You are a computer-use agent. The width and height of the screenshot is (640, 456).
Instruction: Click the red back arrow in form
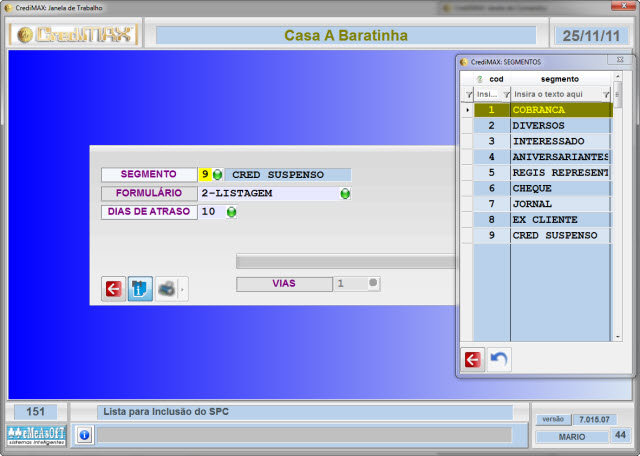pos(113,288)
